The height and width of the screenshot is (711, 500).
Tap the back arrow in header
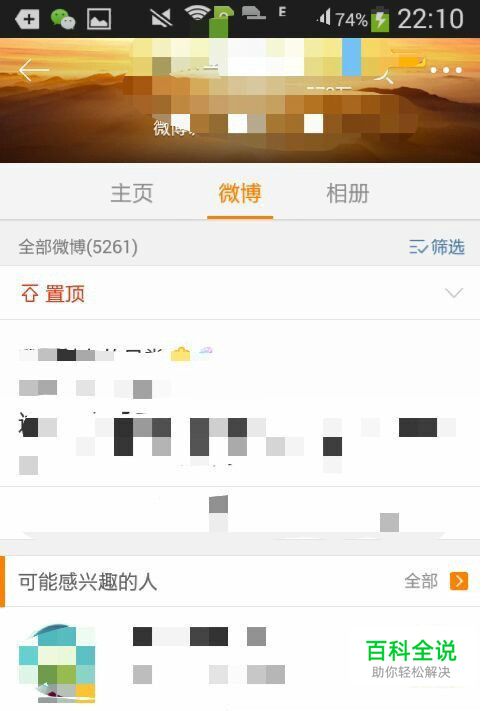click(x=33, y=70)
